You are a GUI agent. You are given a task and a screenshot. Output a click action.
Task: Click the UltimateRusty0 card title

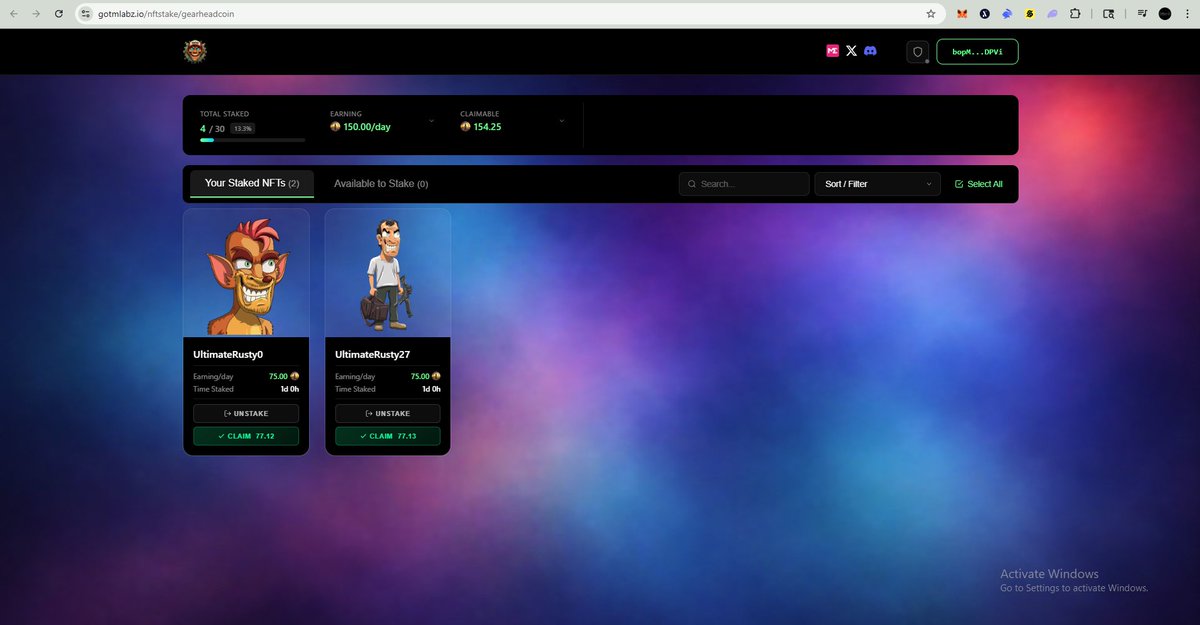point(228,354)
